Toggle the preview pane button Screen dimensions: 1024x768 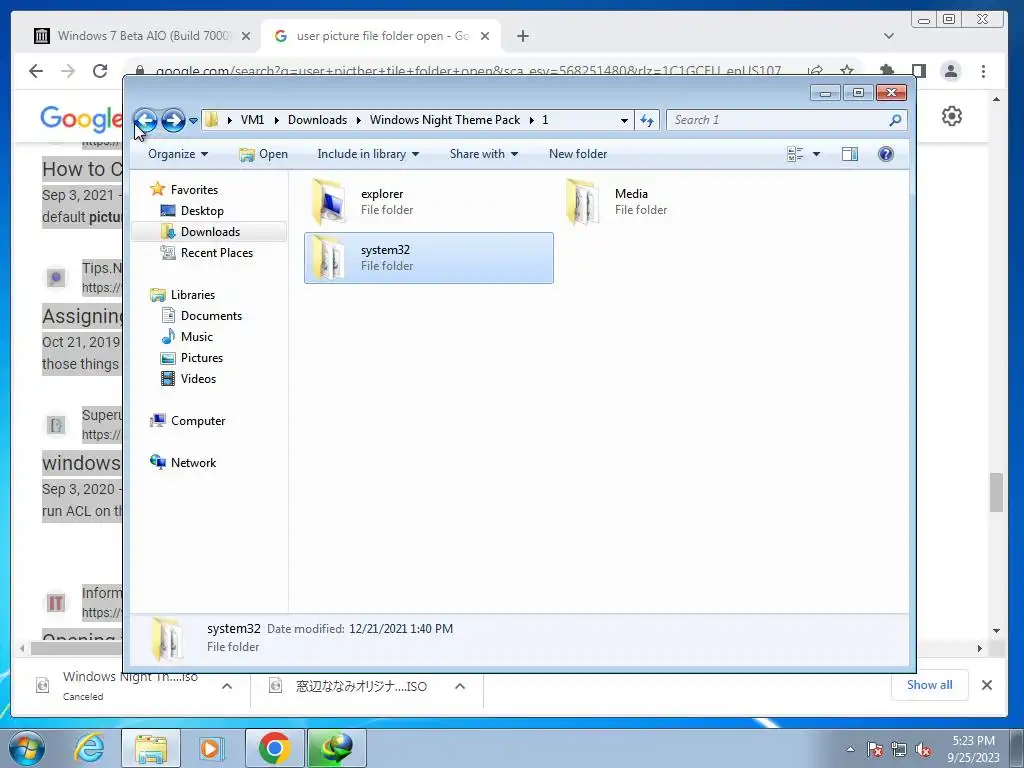point(850,154)
